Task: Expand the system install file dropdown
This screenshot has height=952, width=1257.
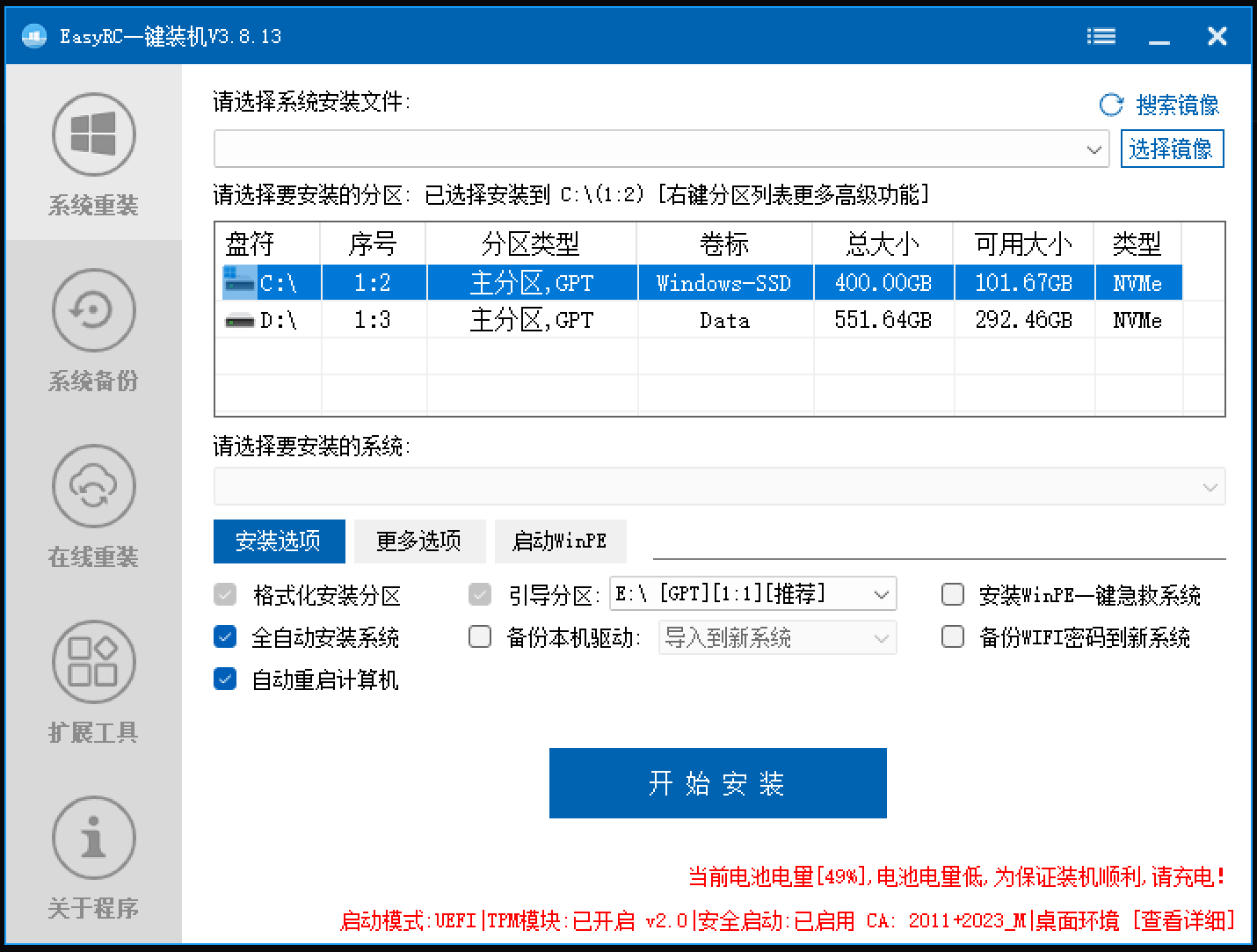Action: [1094, 149]
